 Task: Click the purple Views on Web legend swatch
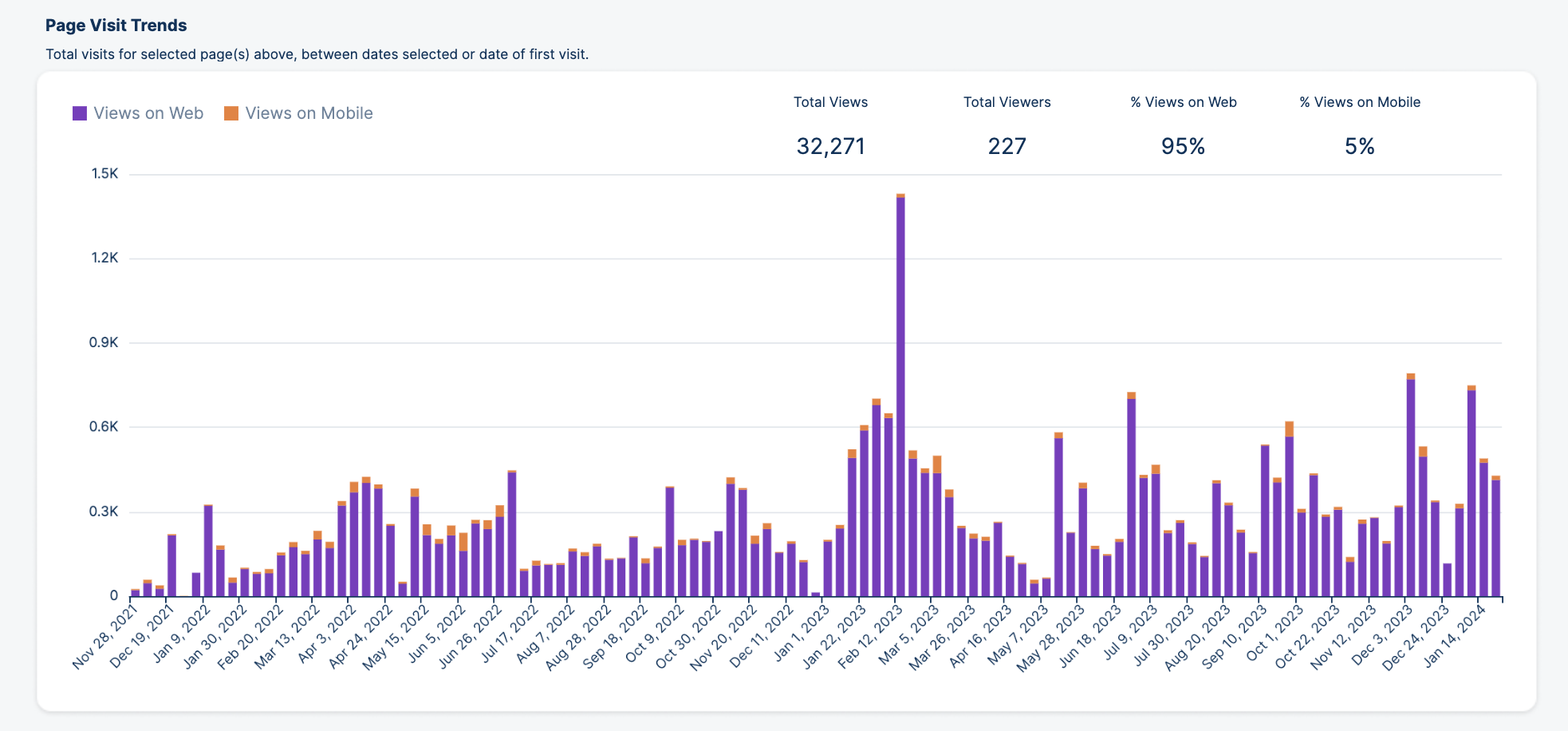click(x=80, y=113)
